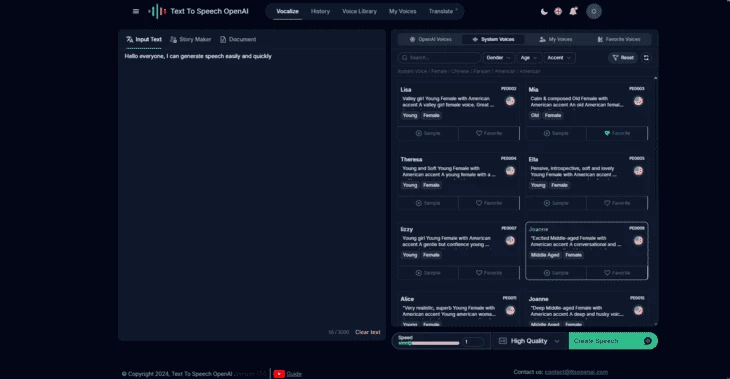Show the Favorite Voices tab
The image size is (730, 379).
click(618, 40)
